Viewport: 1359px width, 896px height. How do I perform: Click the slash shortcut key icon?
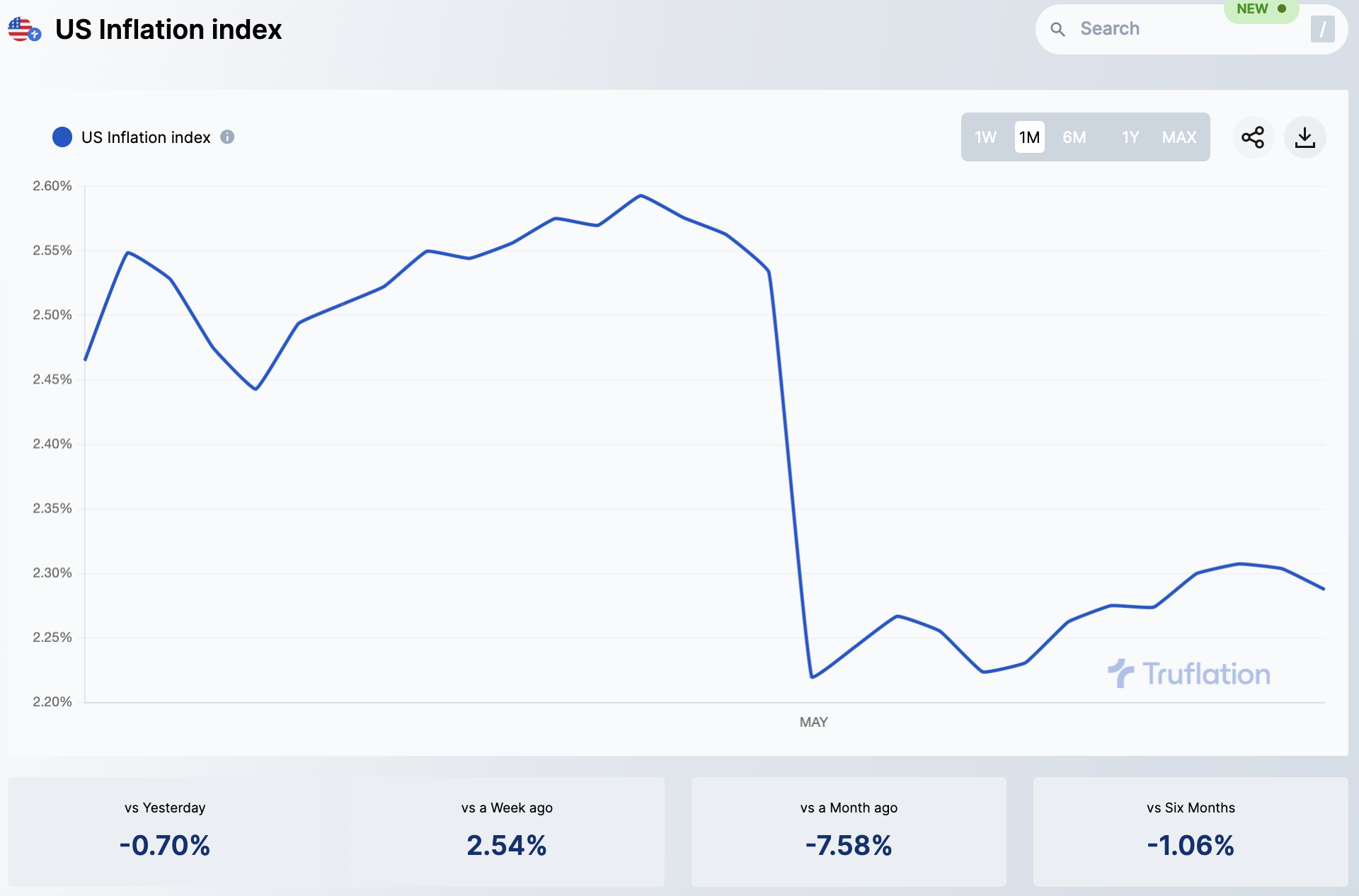point(1322,29)
